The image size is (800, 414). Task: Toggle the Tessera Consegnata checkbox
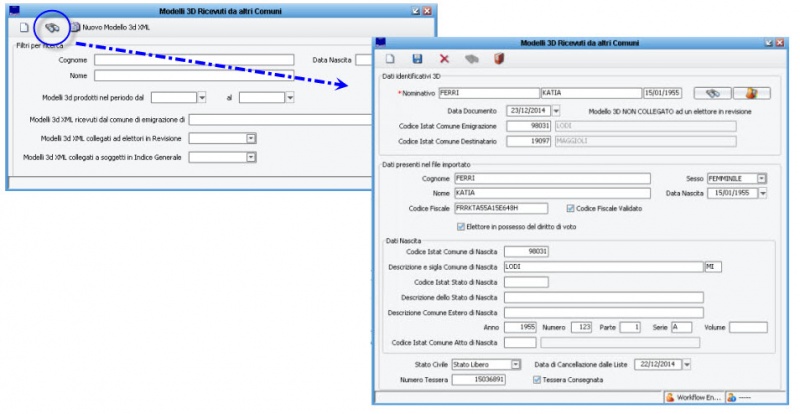point(537,380)
